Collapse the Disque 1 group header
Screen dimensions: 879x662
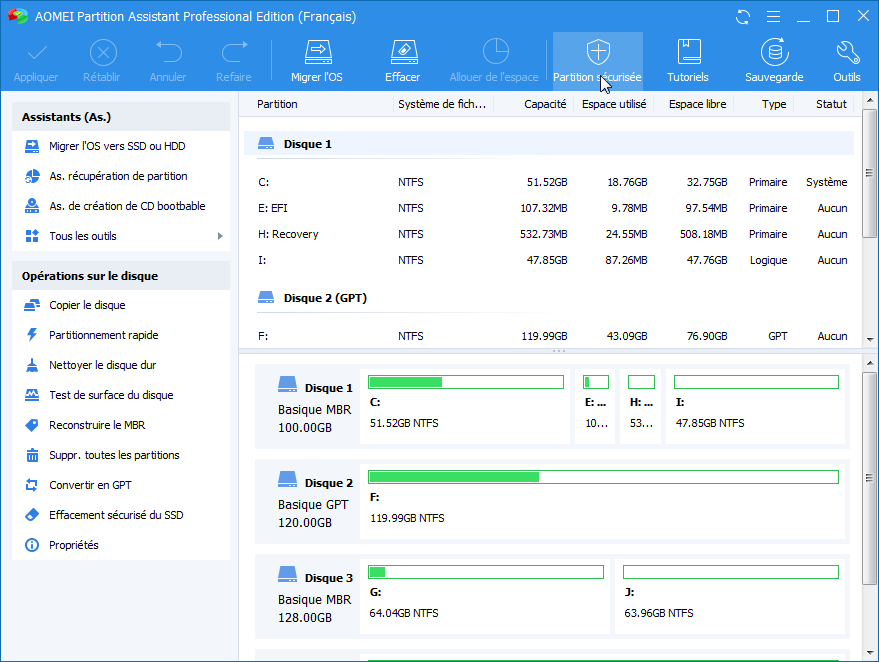coord(307,144)
